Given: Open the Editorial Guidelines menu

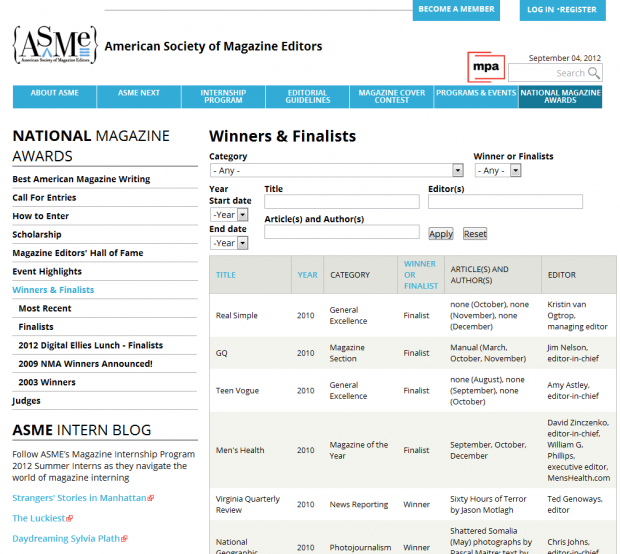Looking at the screenshot, I should click(x=308, y=96).
